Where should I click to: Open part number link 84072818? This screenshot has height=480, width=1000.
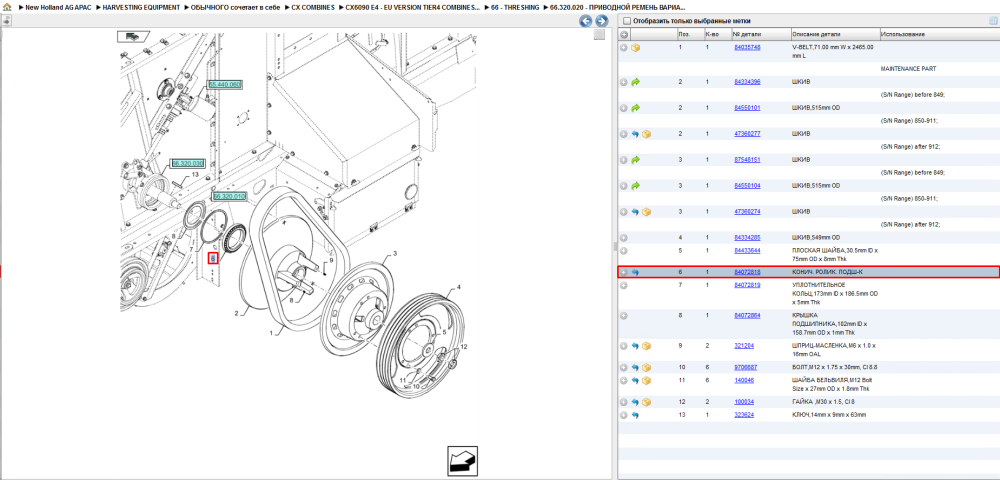pyautogui.click(x=747, y=272)
